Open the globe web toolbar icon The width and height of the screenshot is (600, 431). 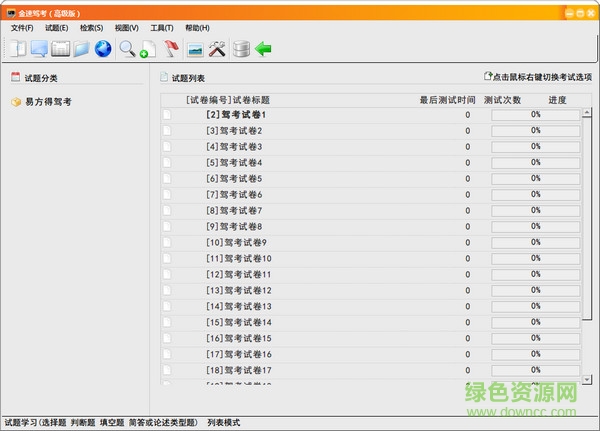coord(103,49)
